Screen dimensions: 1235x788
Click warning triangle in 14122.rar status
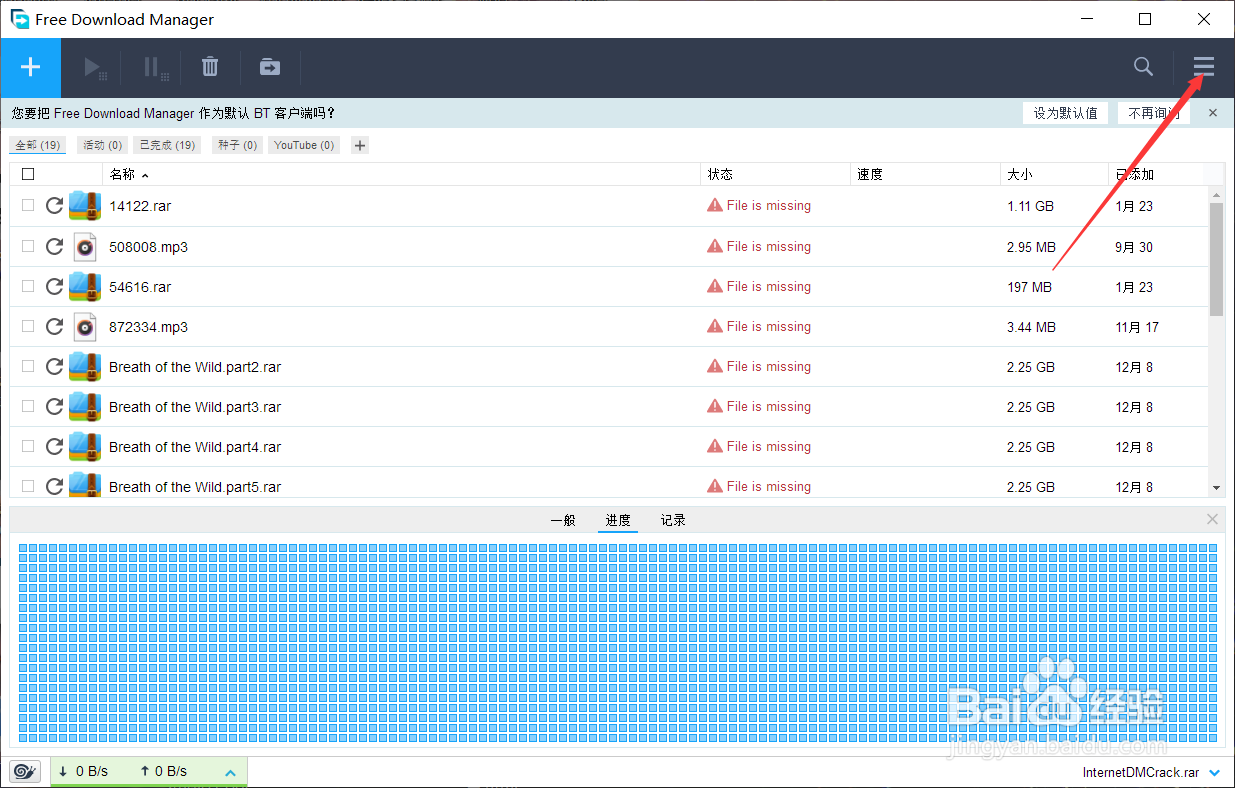pyautogui.click(x=714, y=205)
